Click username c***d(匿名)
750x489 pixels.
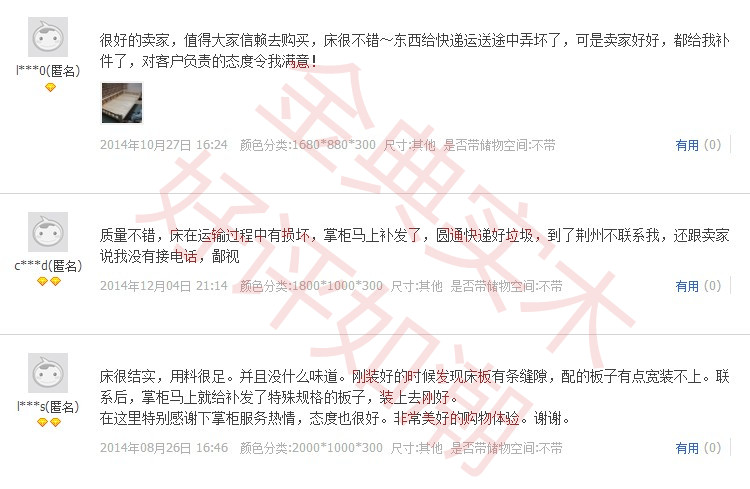pos(48,266)
